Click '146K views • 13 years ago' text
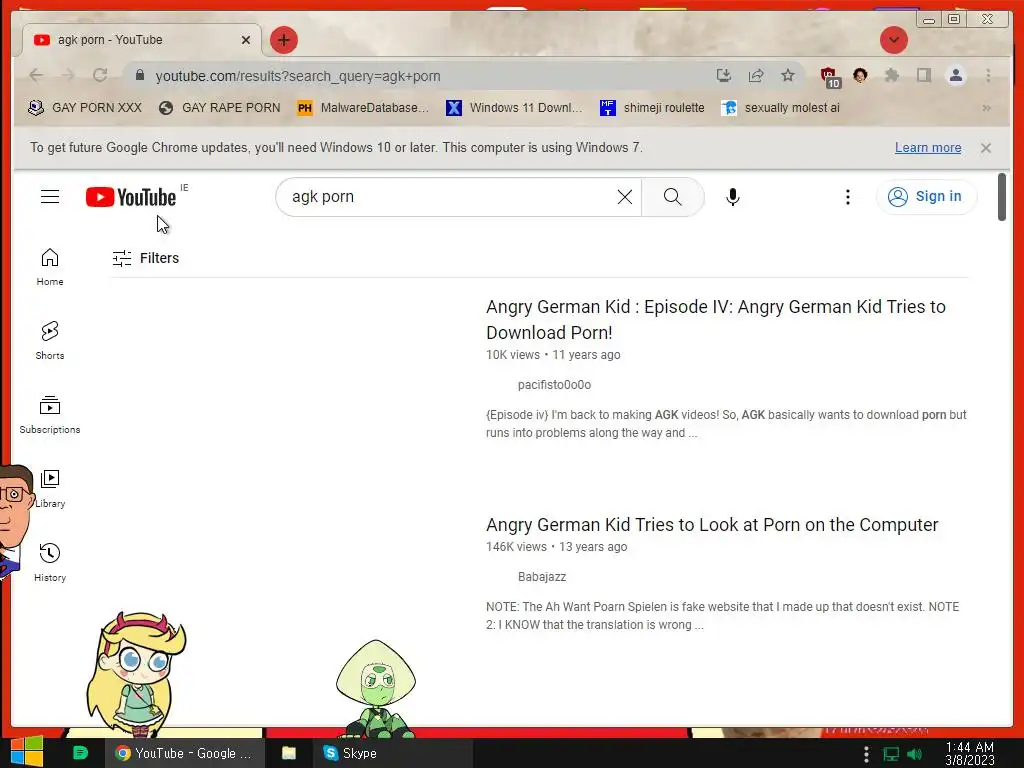The width and height of the screenshot is (1024, 768). tap(556, 547)
